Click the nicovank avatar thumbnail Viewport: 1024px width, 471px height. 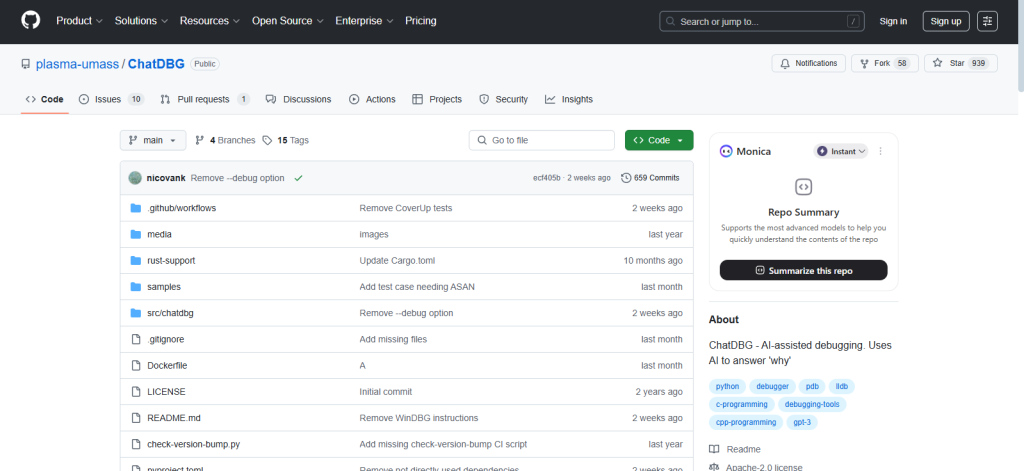(135, 178)
